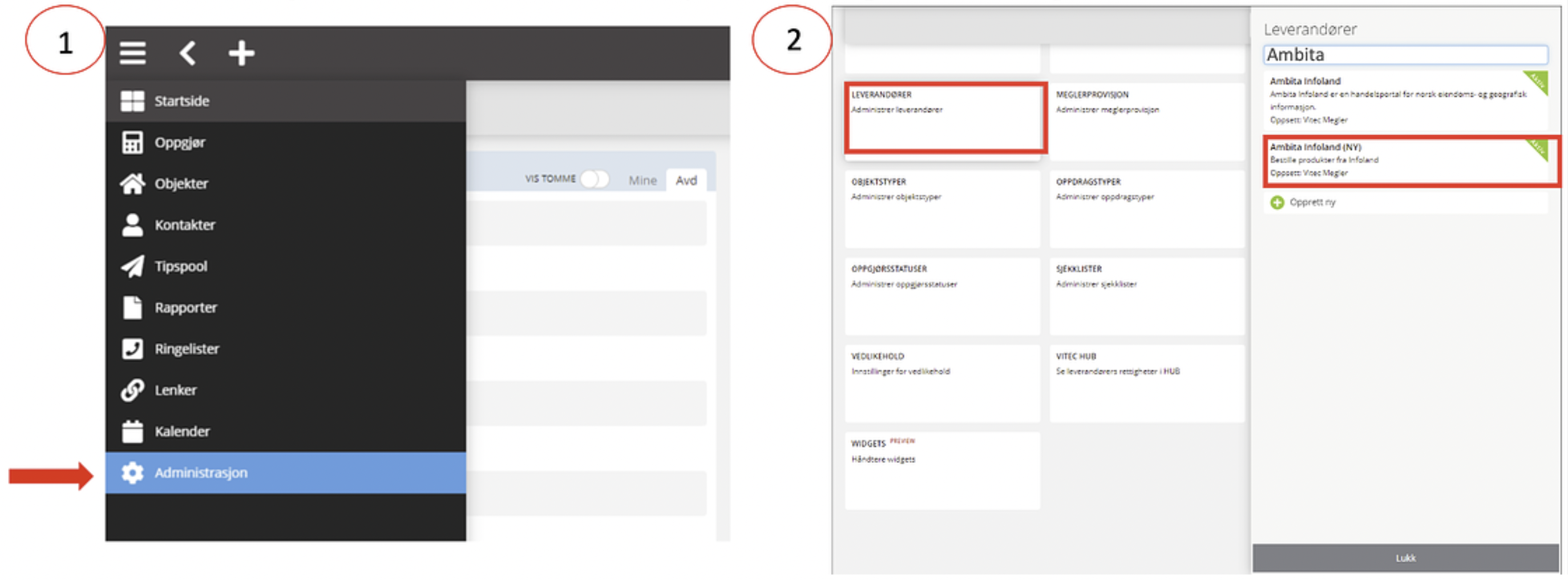Open Tipspool in the sidebar
Screen dimensions: 1568x580
click(285, 266)
